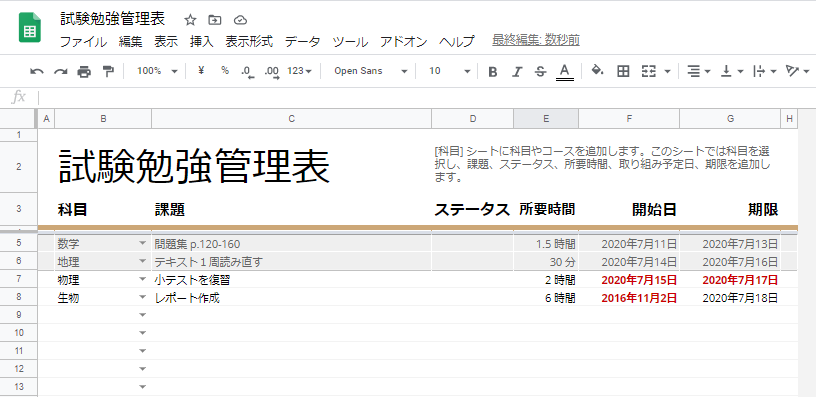Click the move-to-folder icon

(214, 20)
